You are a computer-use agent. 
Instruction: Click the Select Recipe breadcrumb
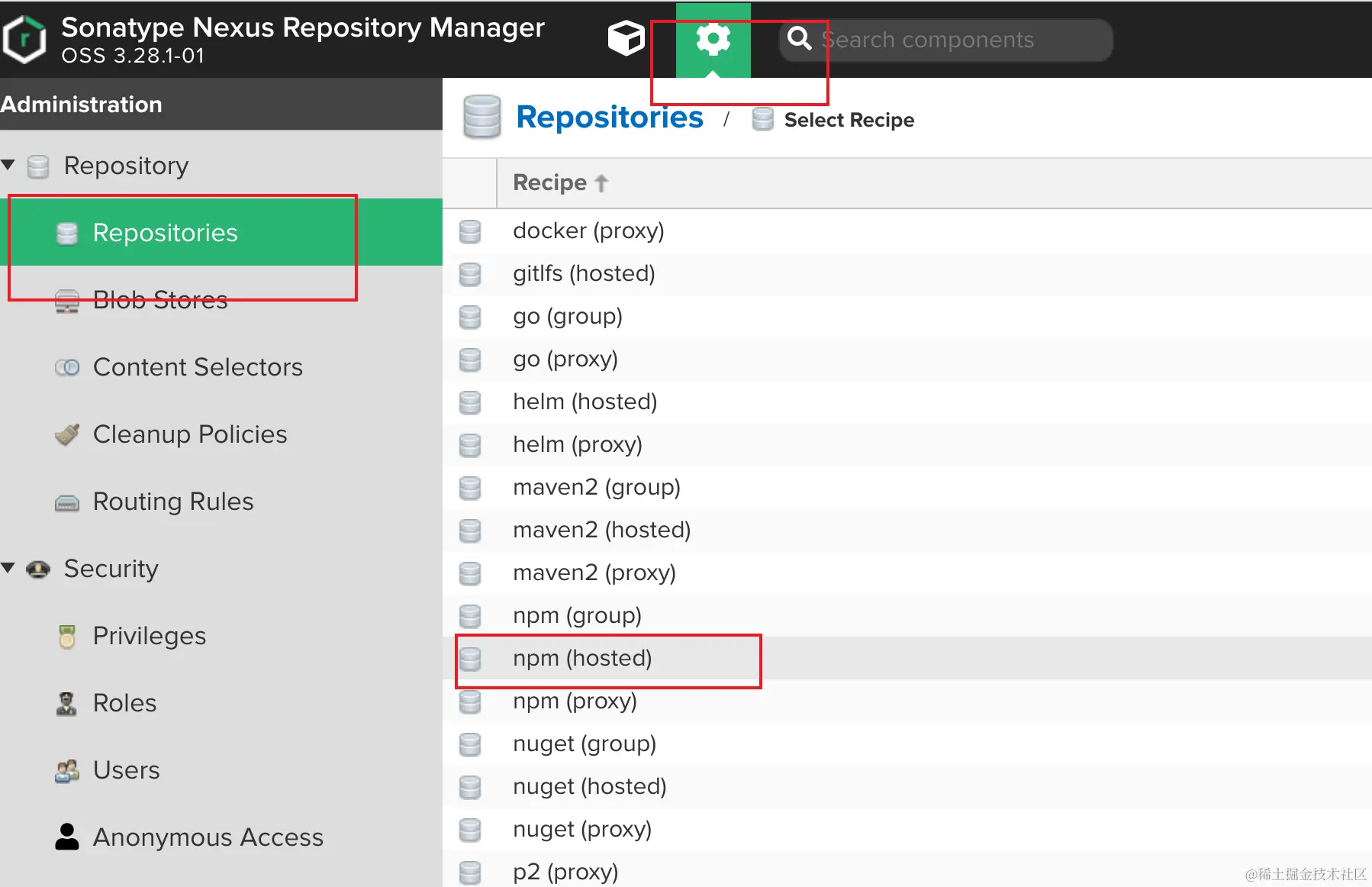point(849,120)
